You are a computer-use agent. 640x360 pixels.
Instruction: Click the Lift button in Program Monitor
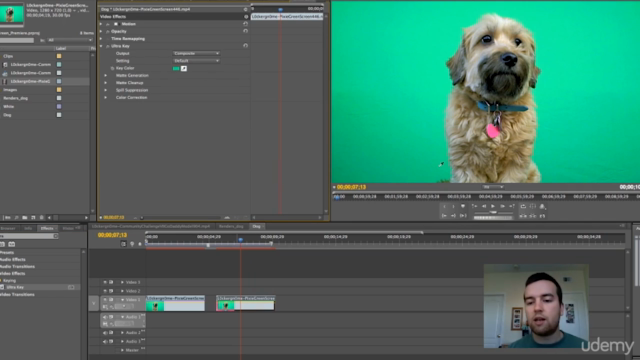[523, 216]
